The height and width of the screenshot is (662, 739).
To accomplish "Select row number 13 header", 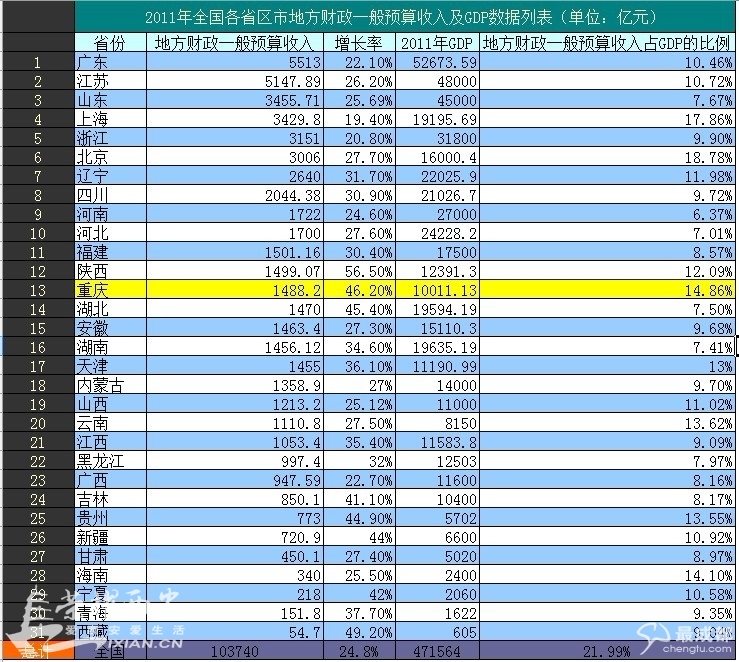I will pos(38,290).
